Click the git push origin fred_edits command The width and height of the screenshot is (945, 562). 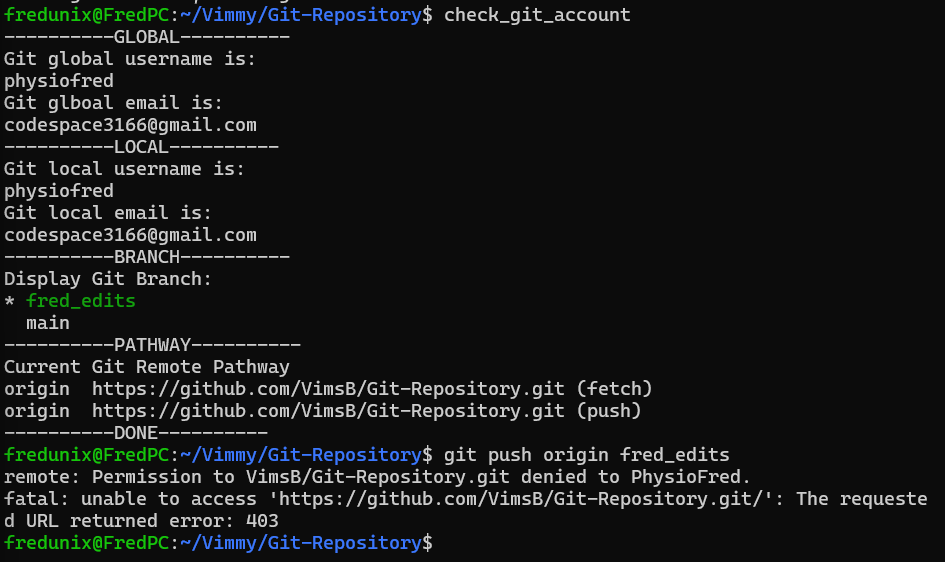(x=586, y=455)
